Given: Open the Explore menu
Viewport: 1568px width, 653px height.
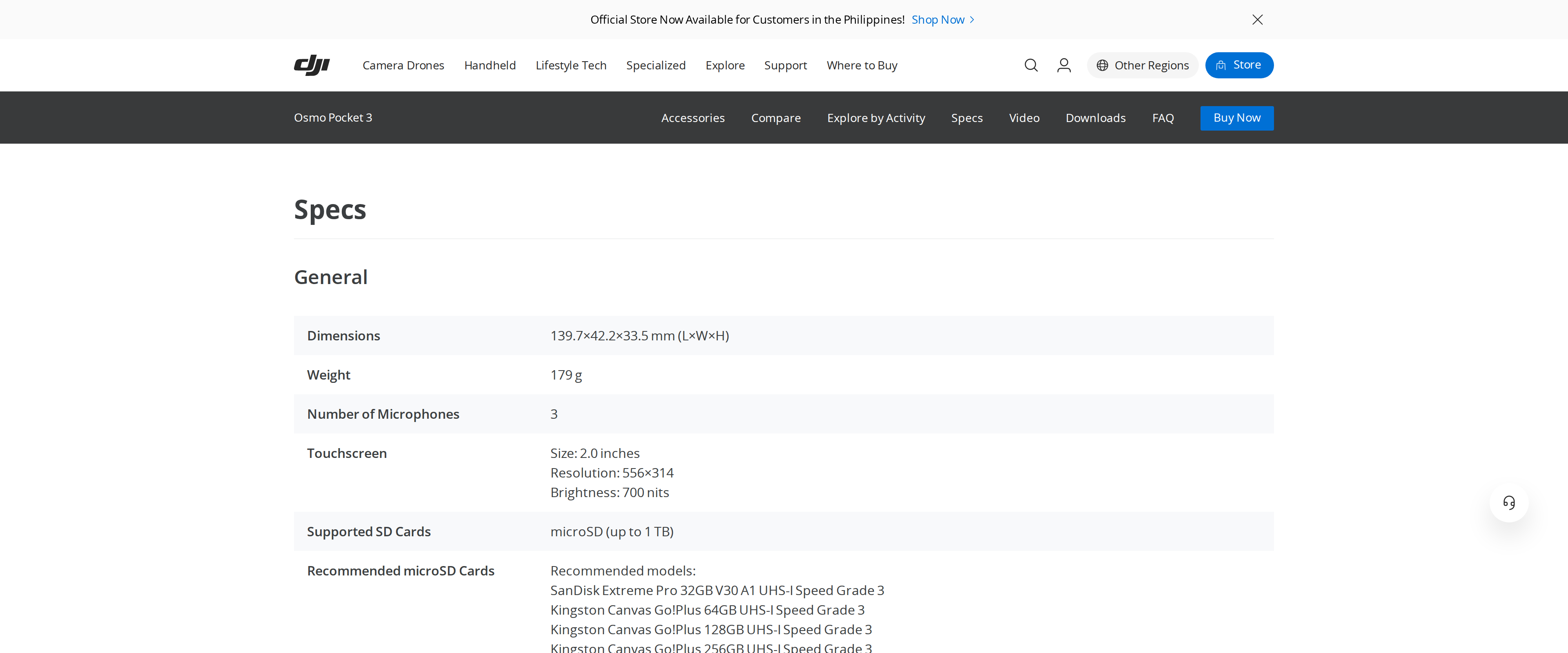Looking at the screenshot, I should (725, 65).
